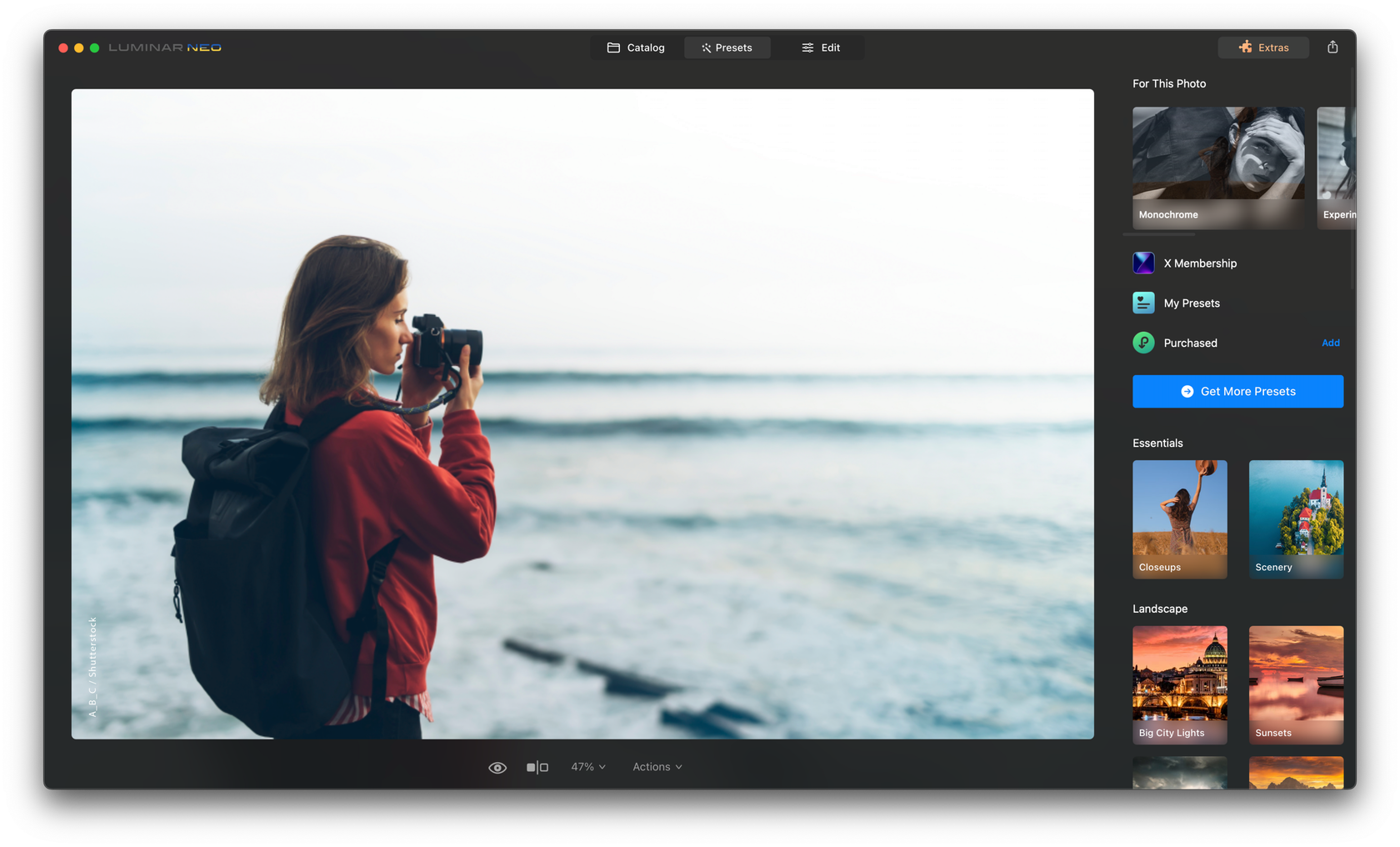Open My Presets from the sidebar
1400x847 pixels.
pyautogui.click(x=1142, y=303)
